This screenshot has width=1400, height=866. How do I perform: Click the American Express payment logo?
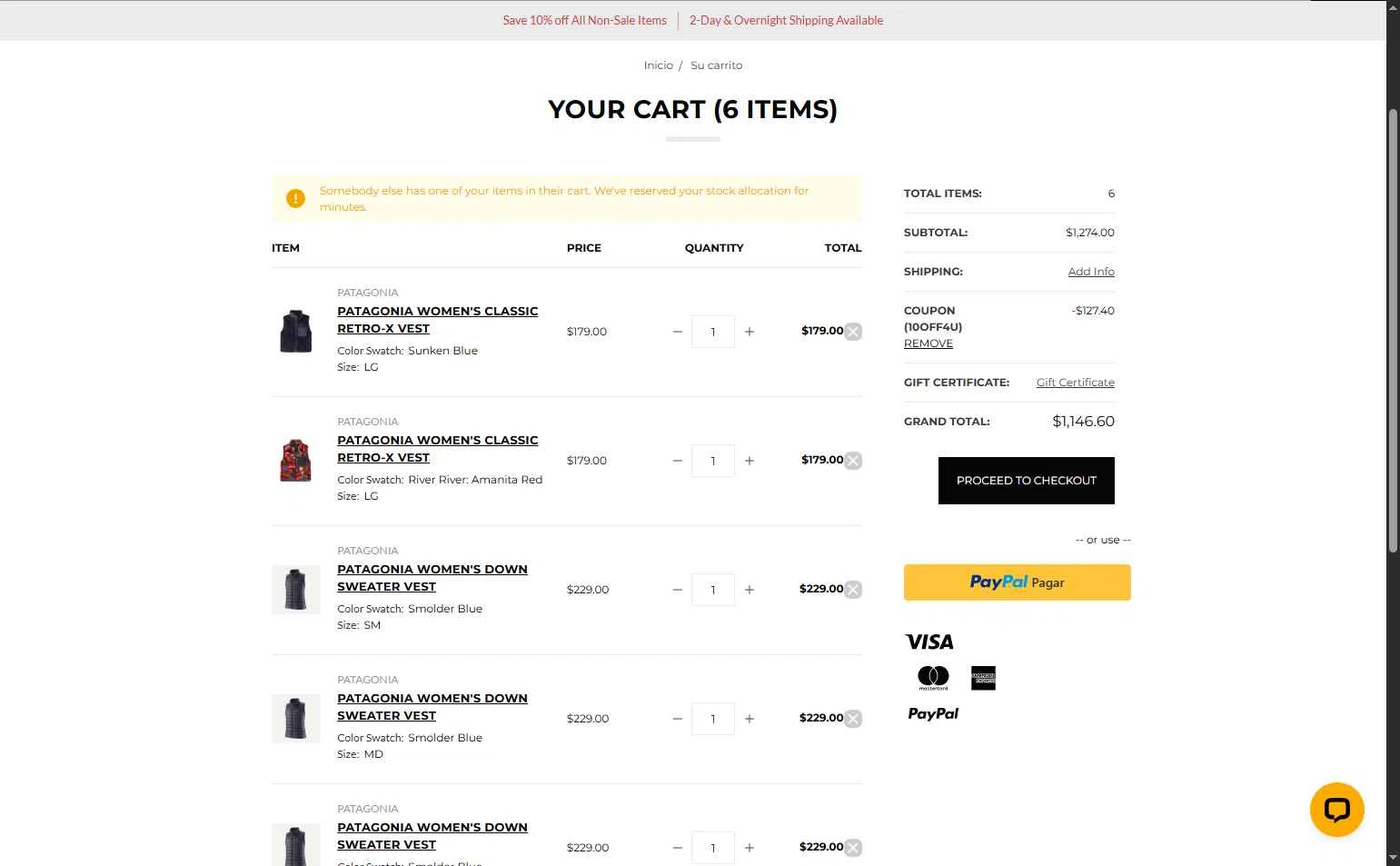coord(983,678)
